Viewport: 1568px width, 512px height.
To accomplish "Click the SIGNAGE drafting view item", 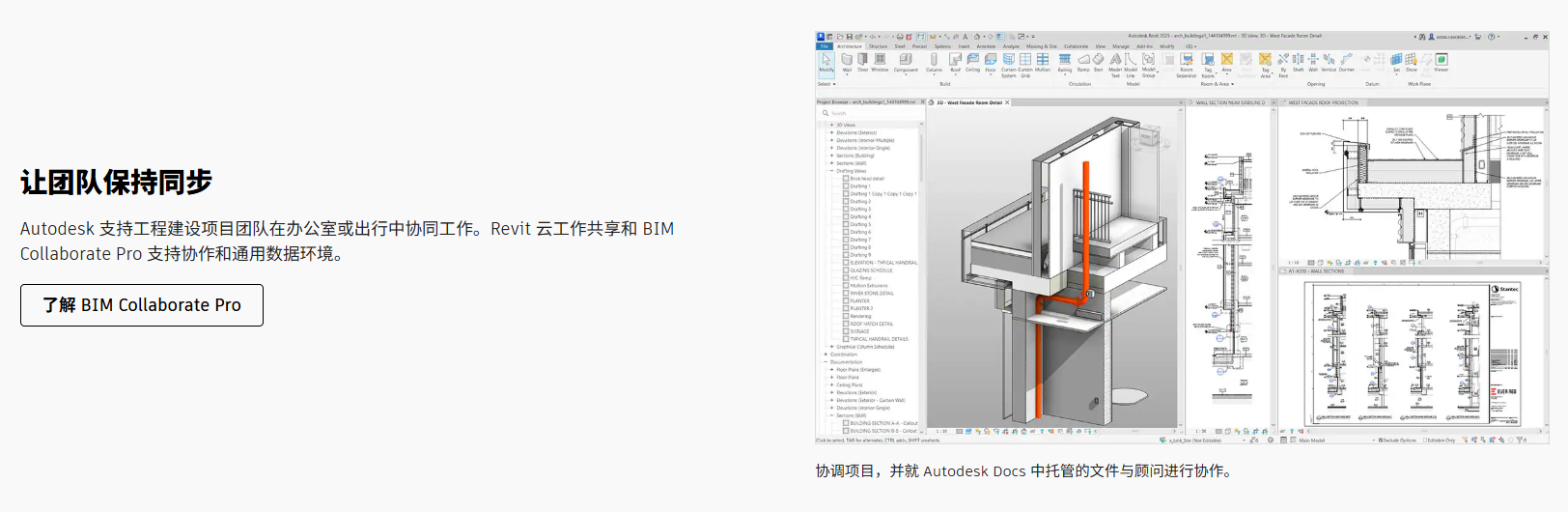I will point(859,331).
